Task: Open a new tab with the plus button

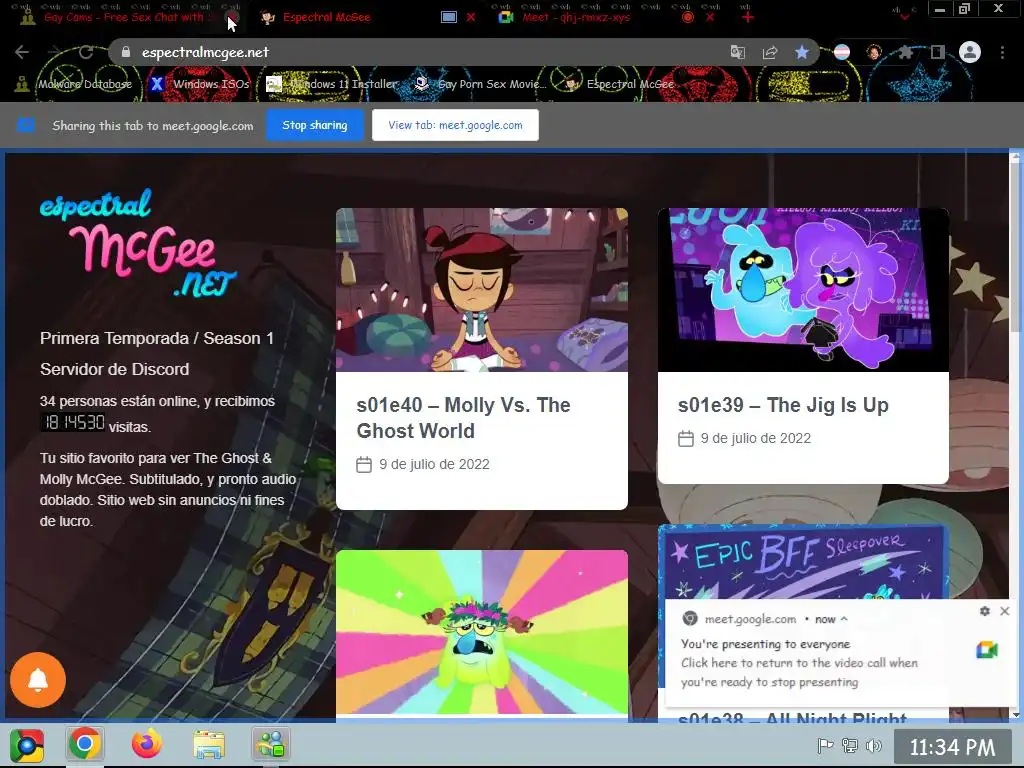Action: 748,18
